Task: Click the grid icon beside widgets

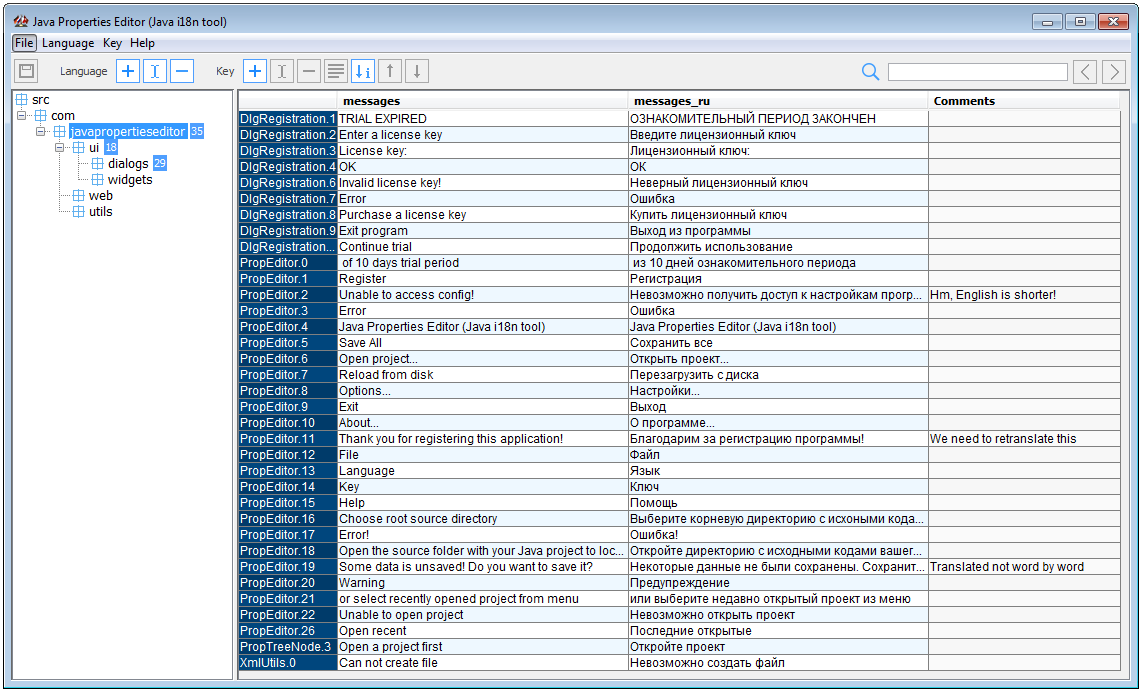Action: coord(98,180)
